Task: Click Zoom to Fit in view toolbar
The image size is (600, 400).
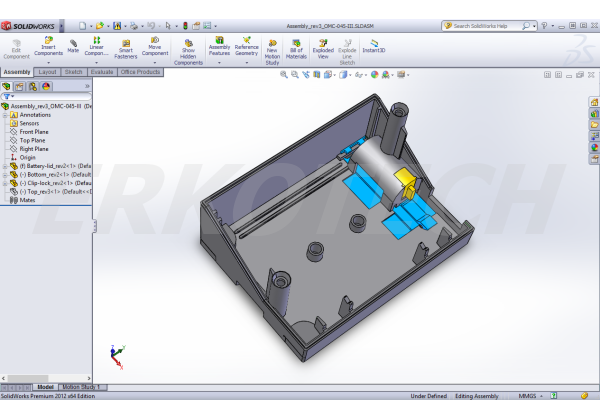Action: pos(285,73)
